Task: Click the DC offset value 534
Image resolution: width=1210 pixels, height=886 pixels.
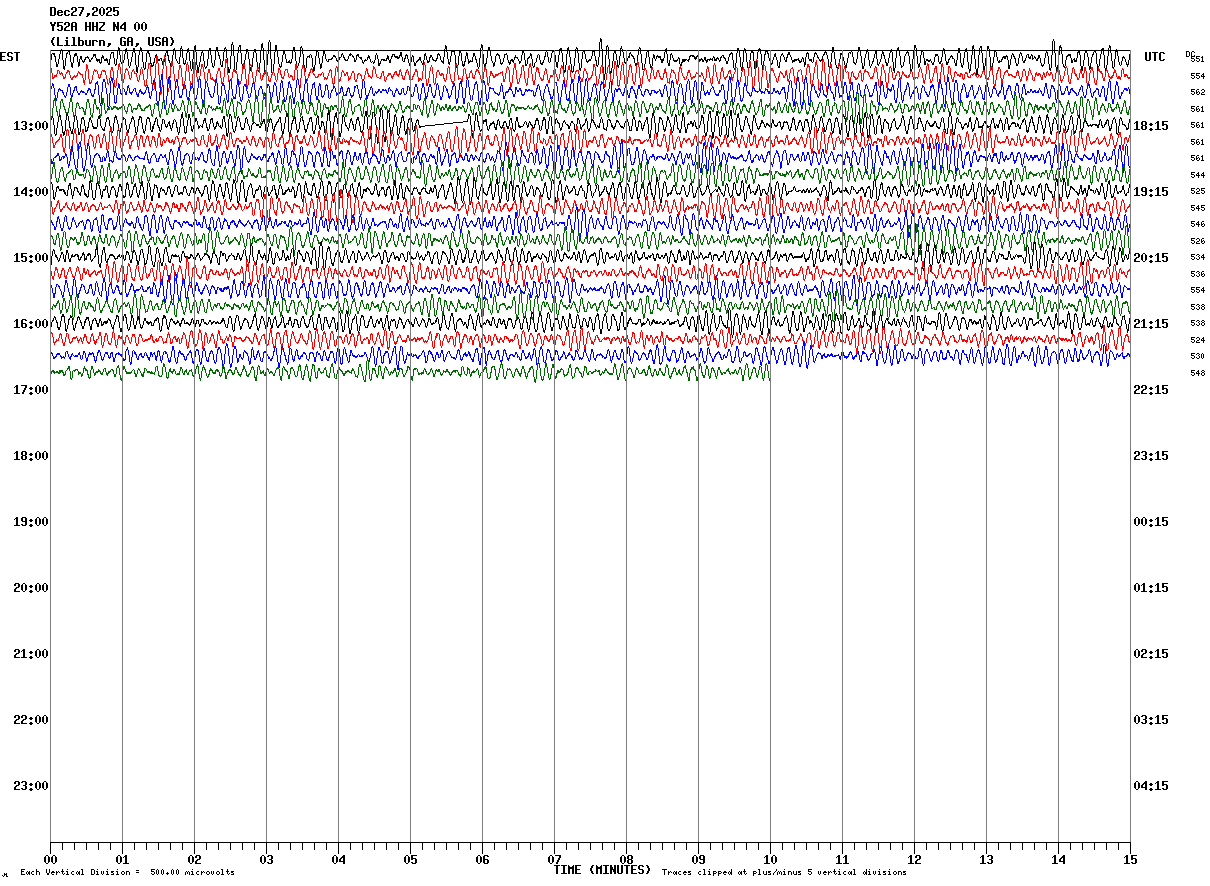Action: [x=1197, y=257]
